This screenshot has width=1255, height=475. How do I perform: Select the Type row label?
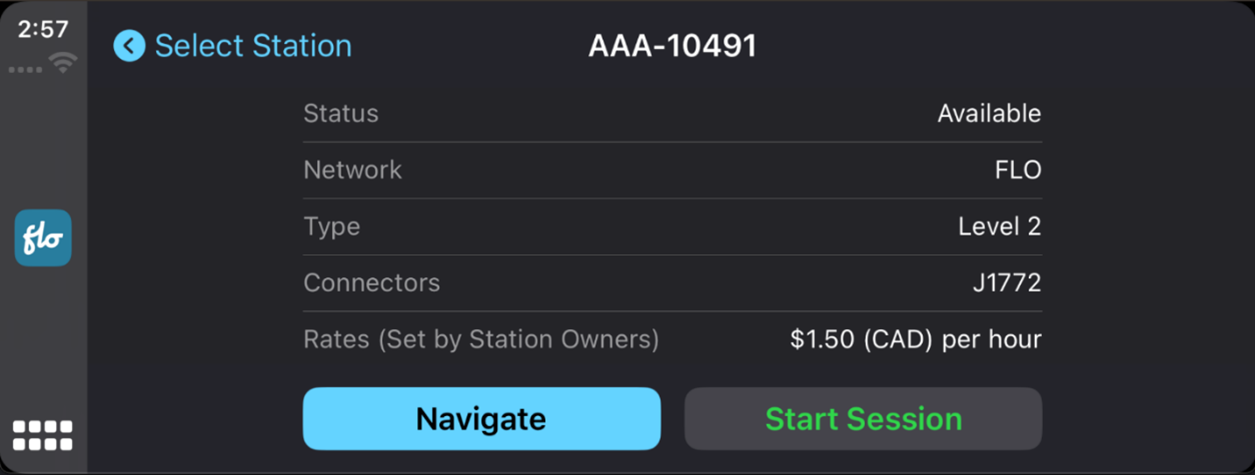[331, 227]
